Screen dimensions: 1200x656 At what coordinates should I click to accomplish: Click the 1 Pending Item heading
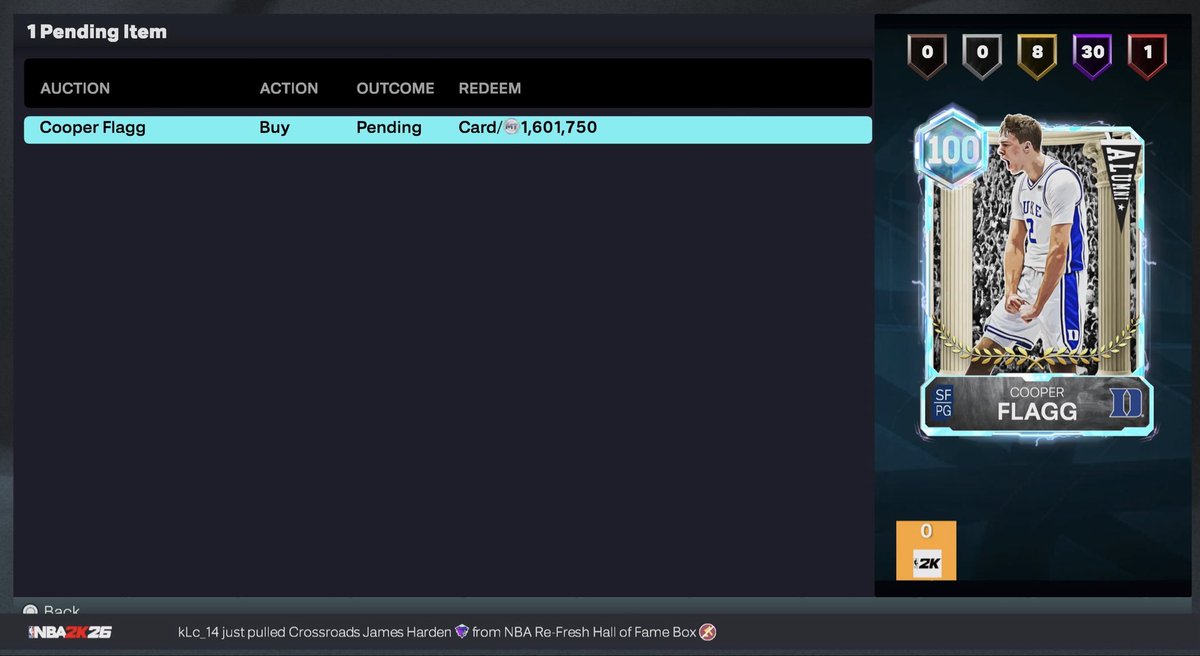click(x=97, y=32)
